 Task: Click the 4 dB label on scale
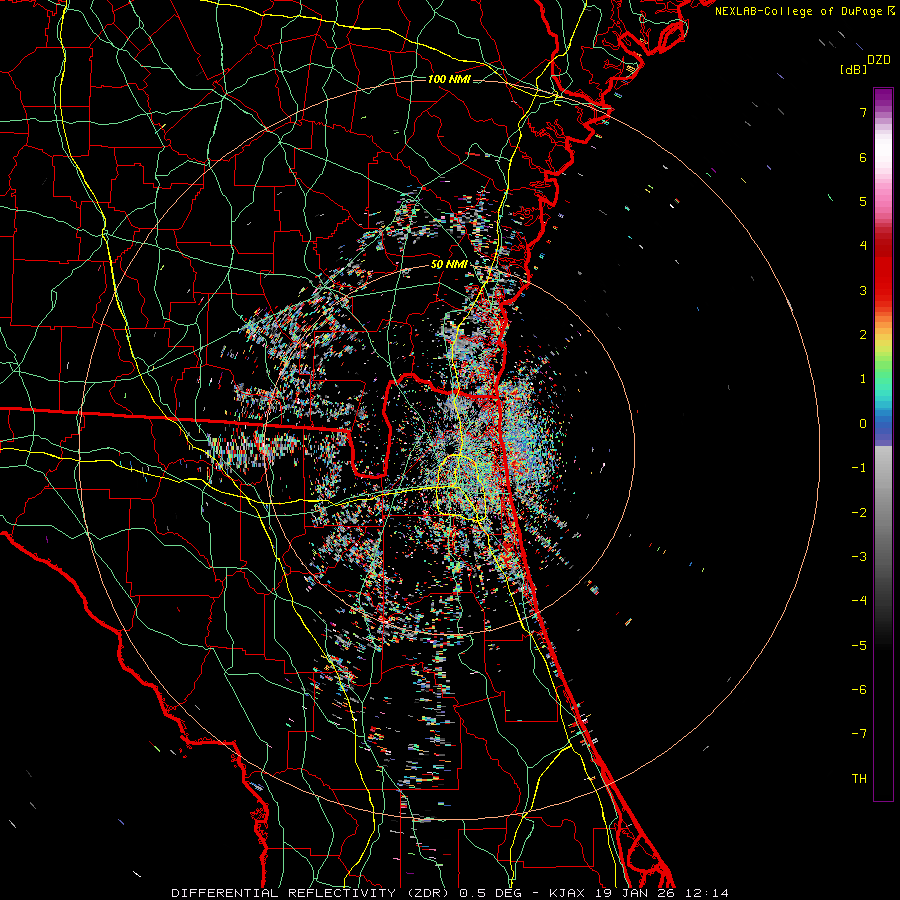[x=863, y=246]
